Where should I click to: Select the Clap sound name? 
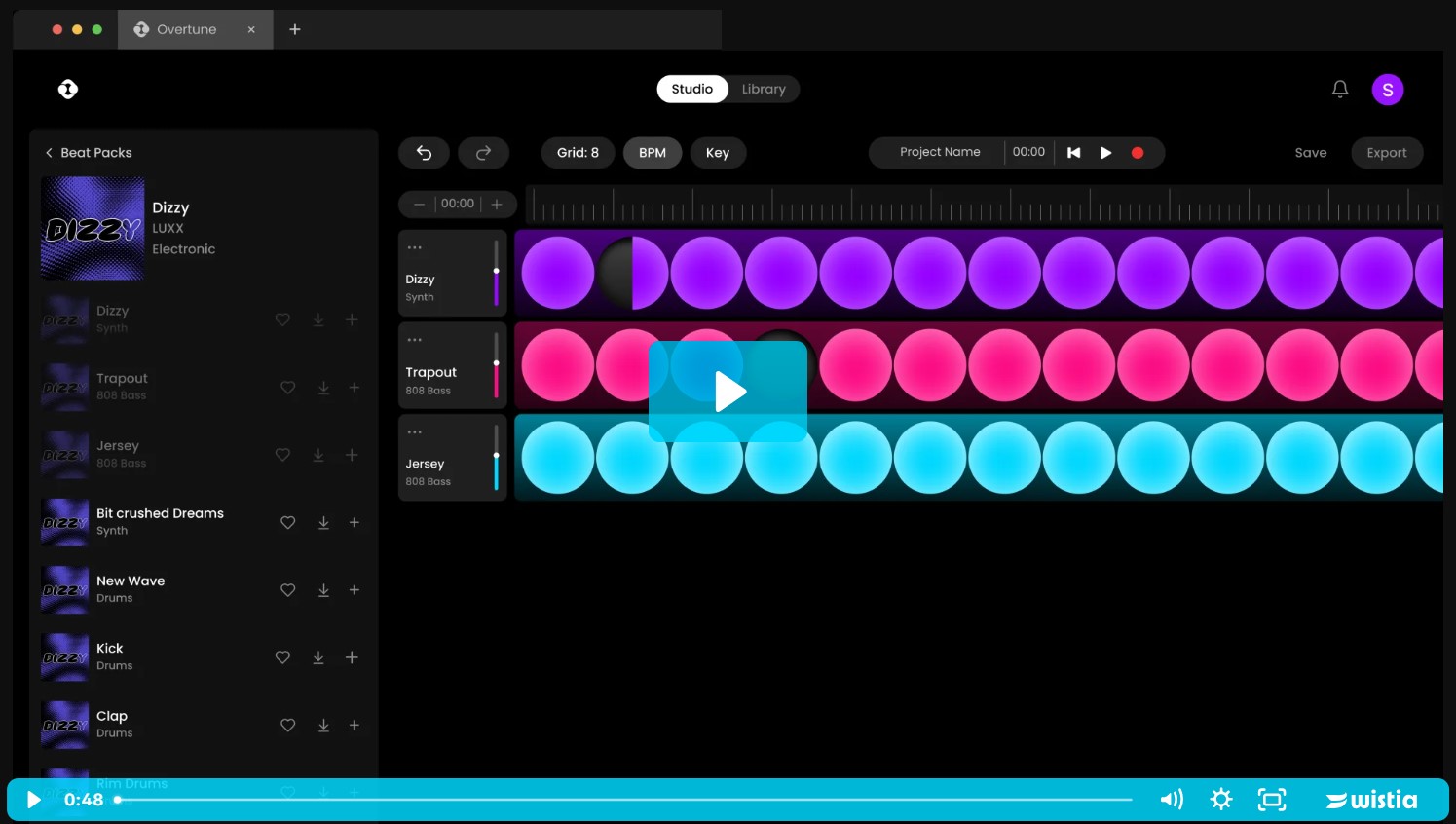click(112, 716)
